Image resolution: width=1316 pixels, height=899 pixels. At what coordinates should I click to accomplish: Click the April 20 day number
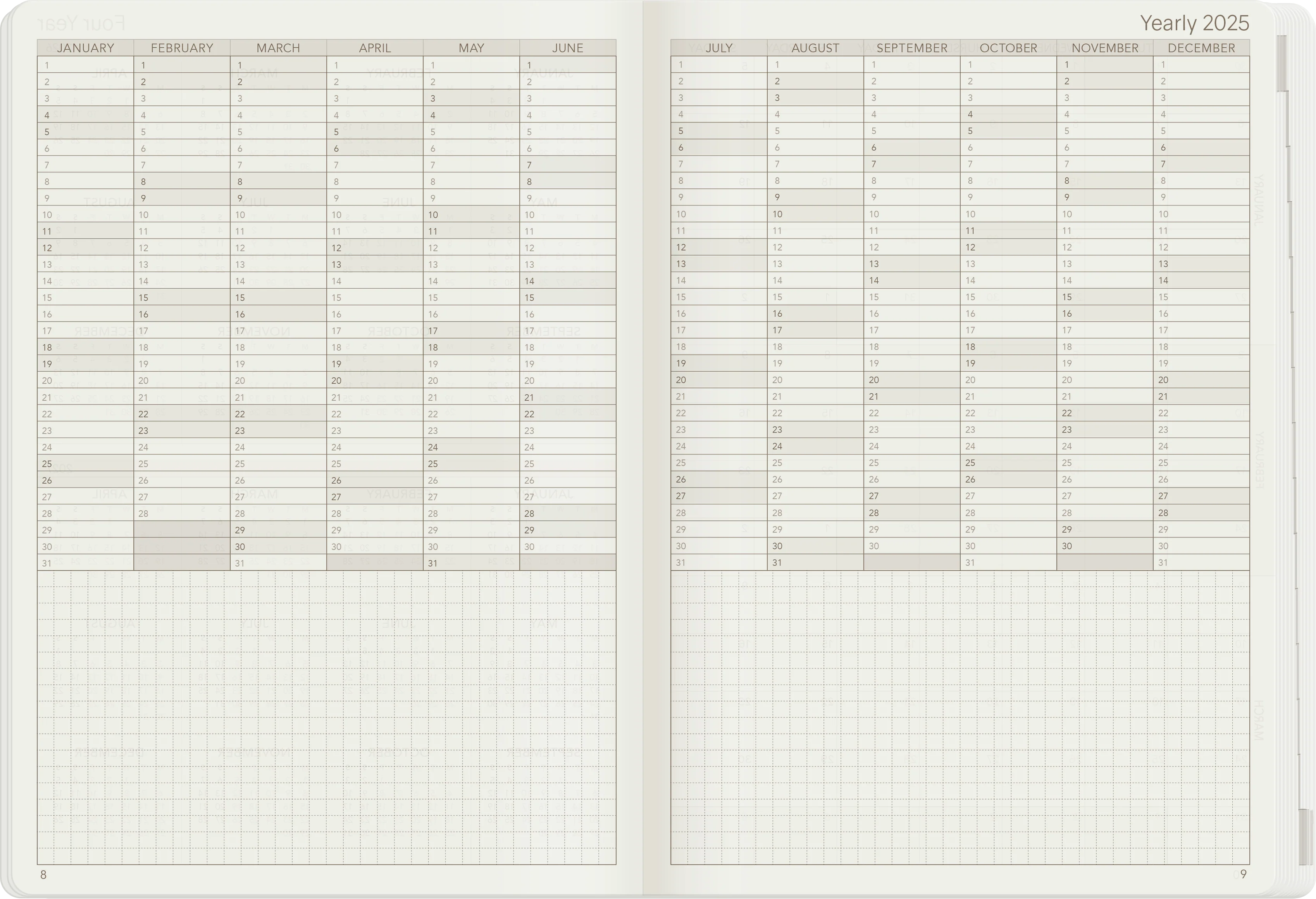(336, 381)
